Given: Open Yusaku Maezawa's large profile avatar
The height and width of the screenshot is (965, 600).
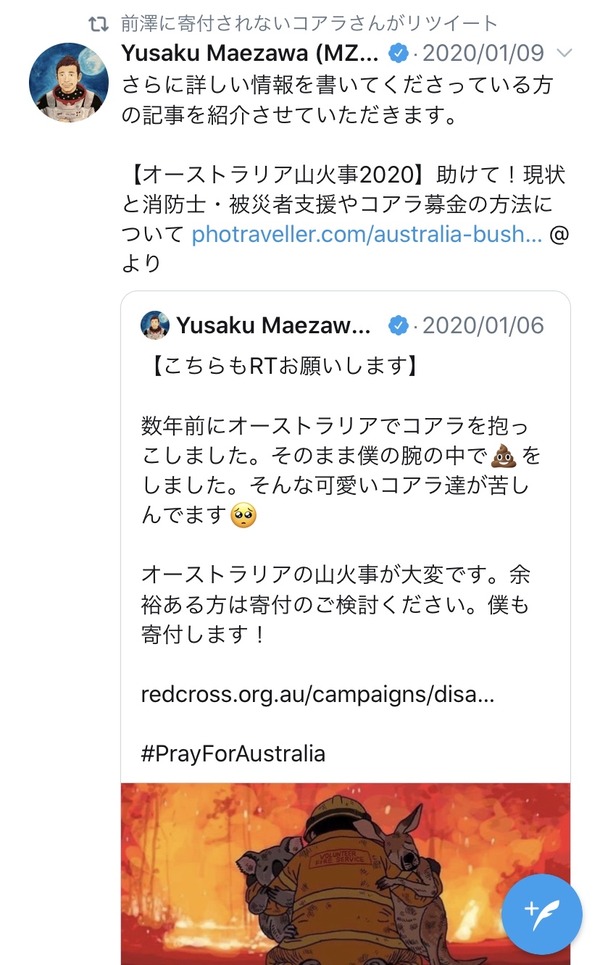Looking at the screenshot, I should 69,83.
